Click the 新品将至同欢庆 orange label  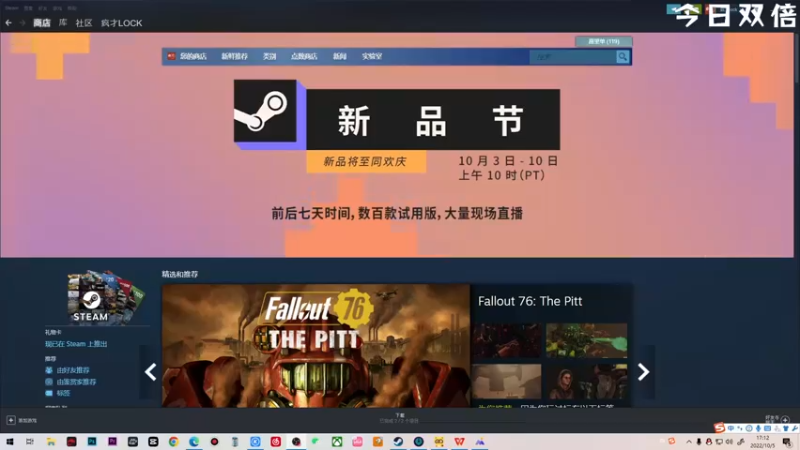point(366,161)
